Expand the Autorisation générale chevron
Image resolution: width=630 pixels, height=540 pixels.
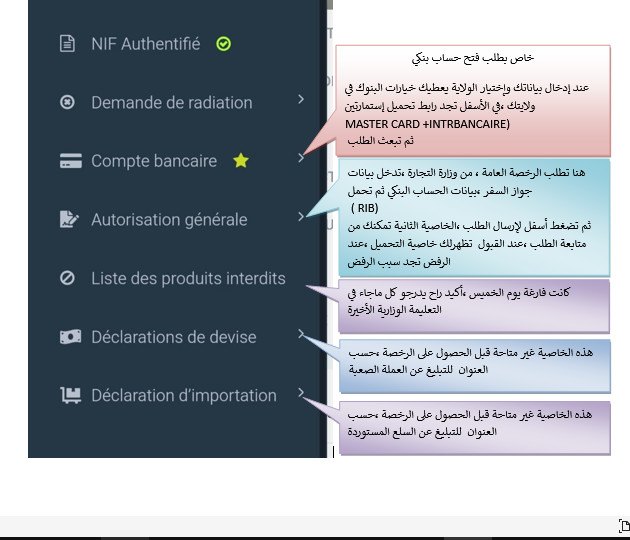301,217
